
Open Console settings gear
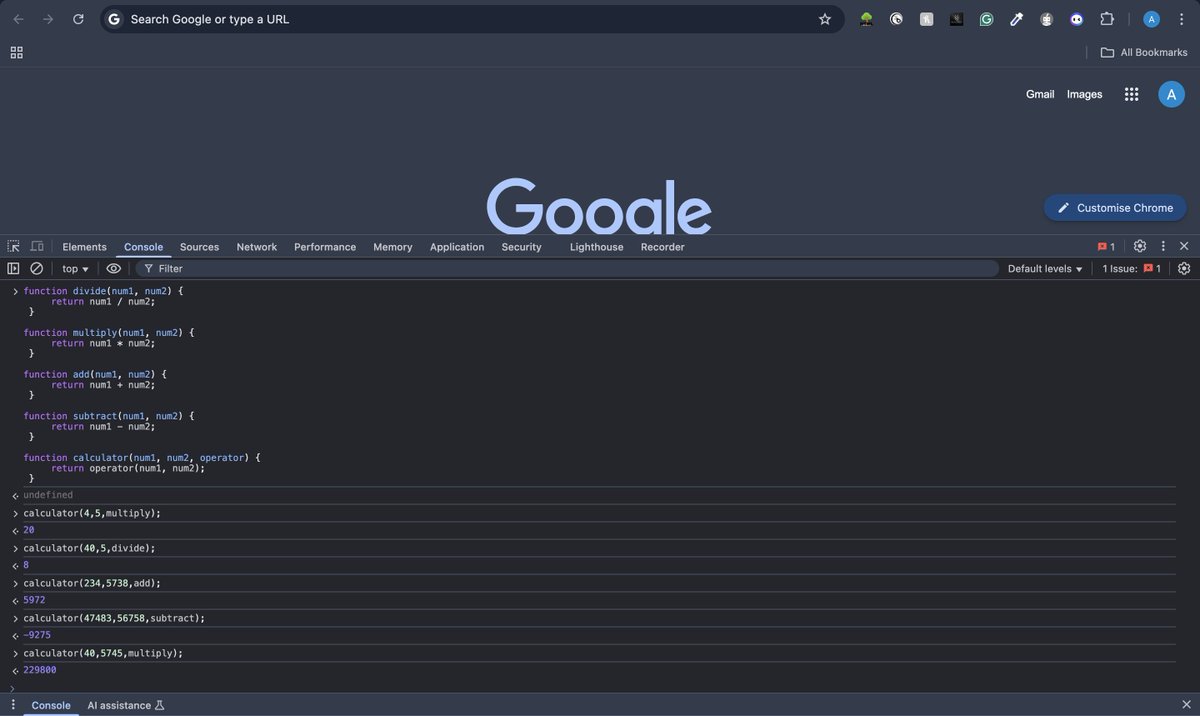point(1184,268)
